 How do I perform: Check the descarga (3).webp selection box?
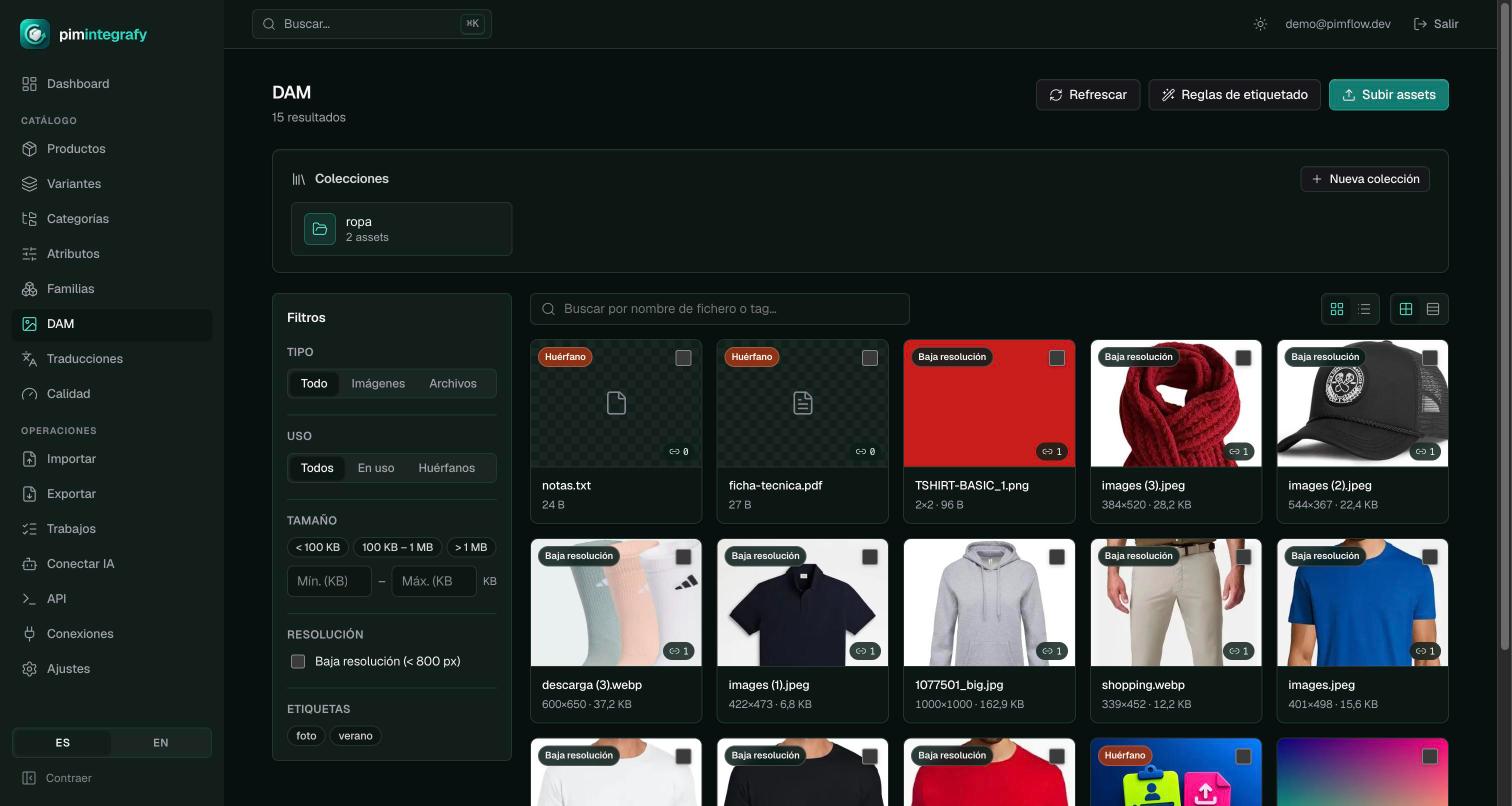point(683,557)
